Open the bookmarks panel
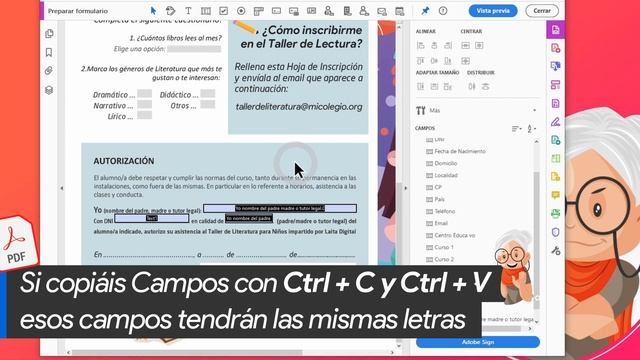 [49, 52]
